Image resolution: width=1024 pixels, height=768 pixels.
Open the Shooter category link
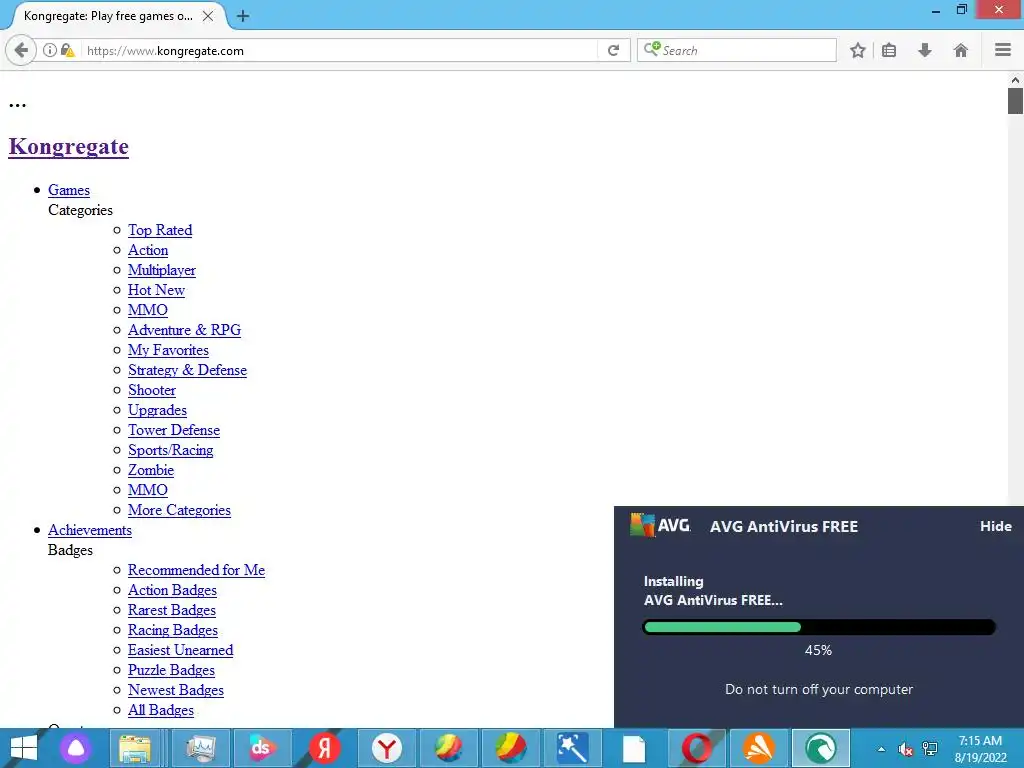point(152,390)
